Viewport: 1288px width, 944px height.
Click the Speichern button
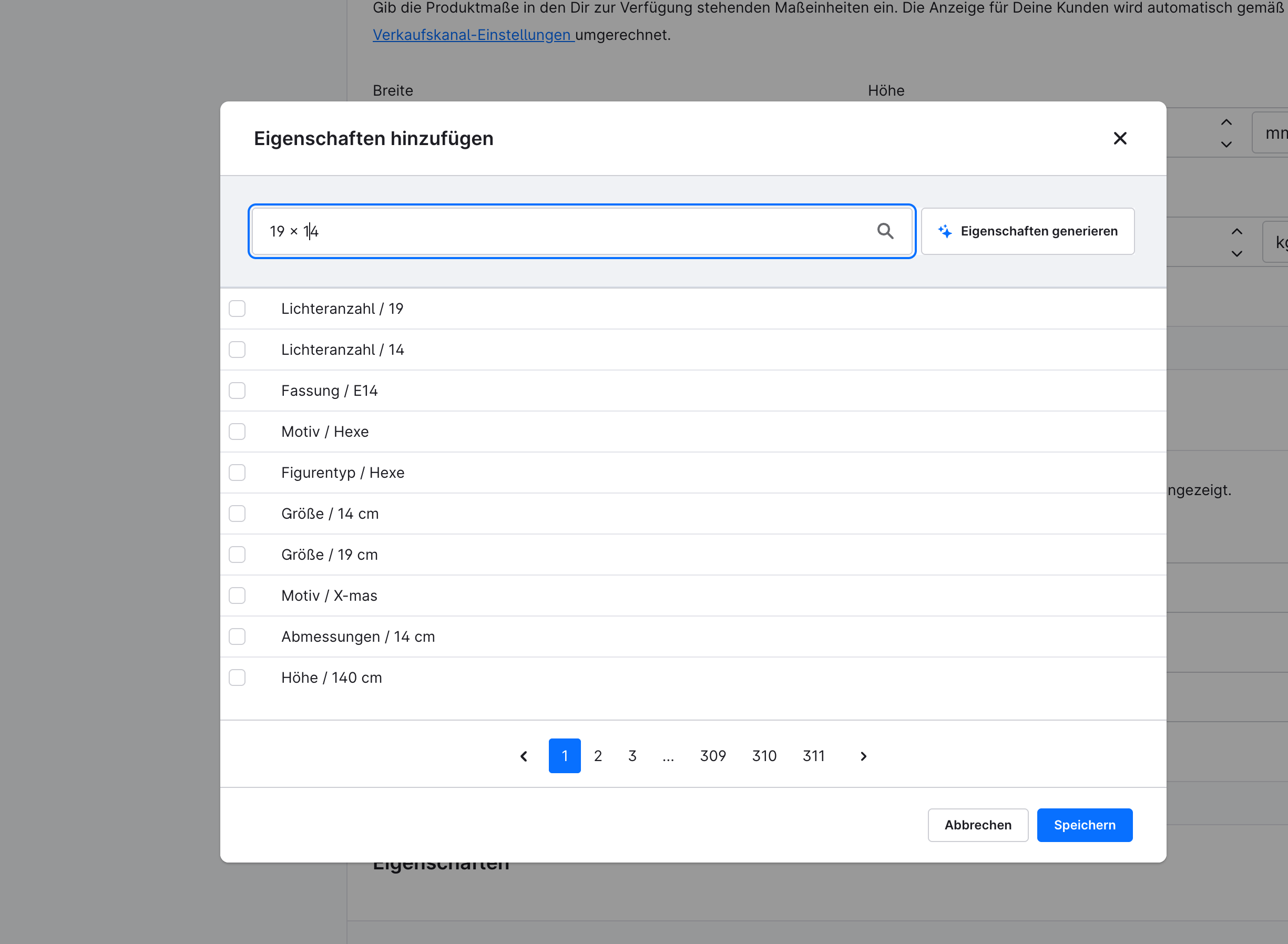[1085, 825]
